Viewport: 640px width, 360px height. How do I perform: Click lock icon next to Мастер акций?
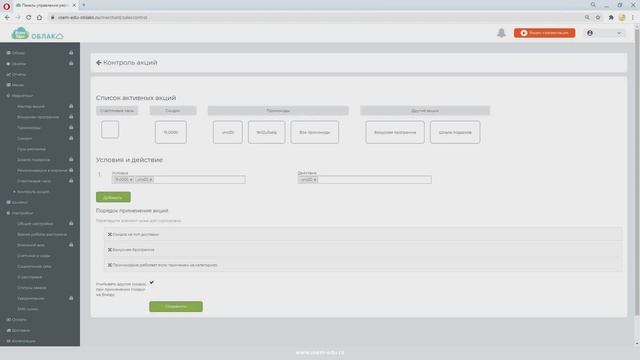[x=71, y=106]
